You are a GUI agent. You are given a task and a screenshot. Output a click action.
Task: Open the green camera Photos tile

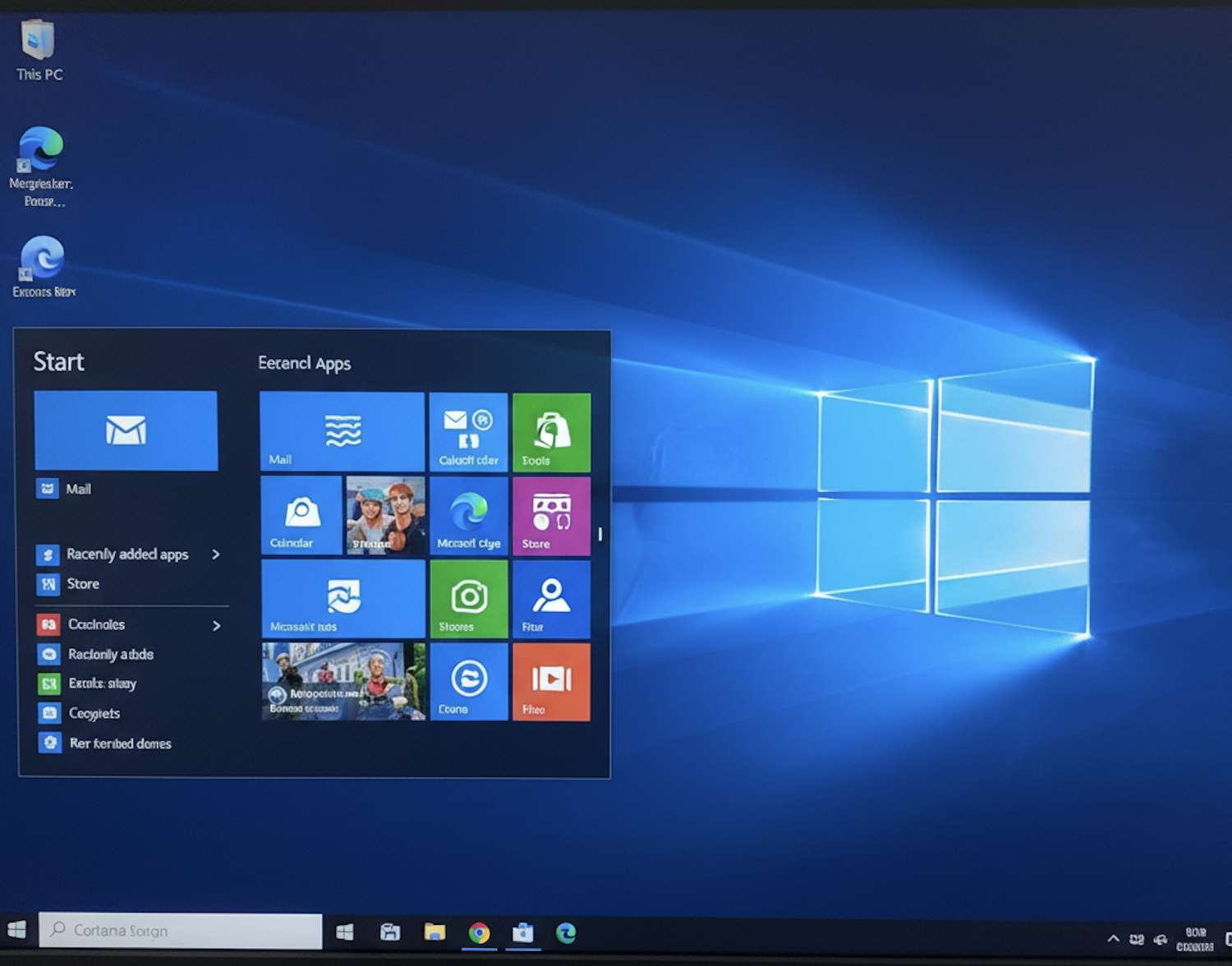tap(469, 600)
